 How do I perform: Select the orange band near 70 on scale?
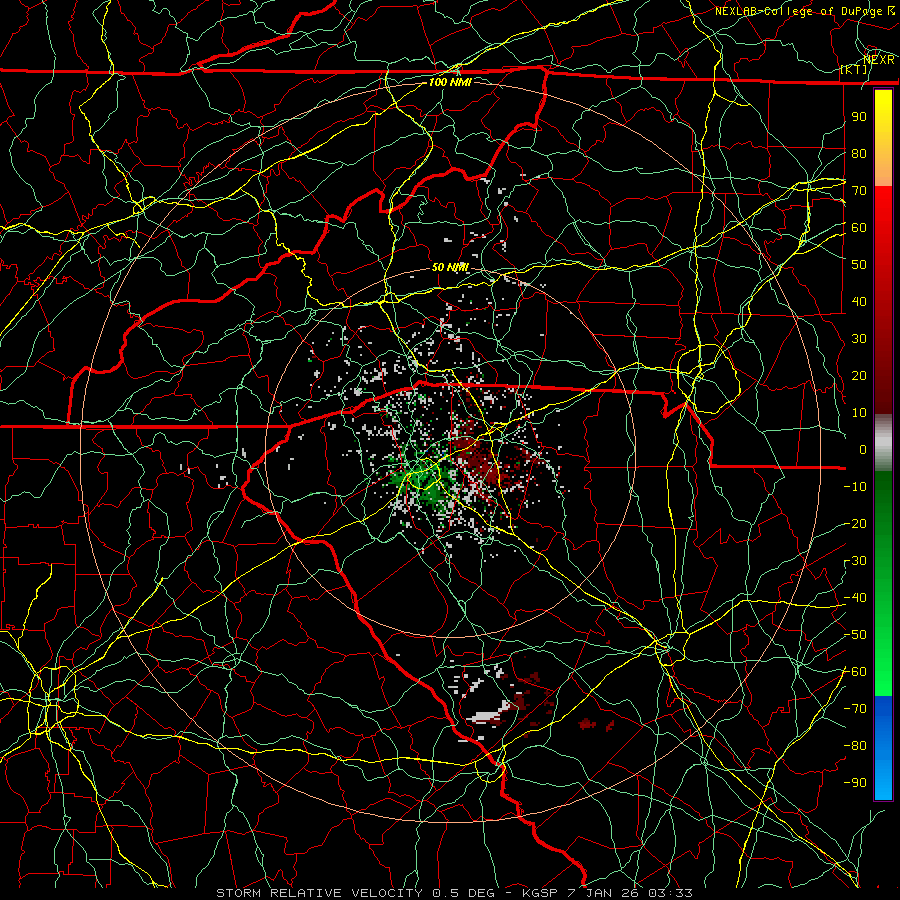(x=883, y=169)
